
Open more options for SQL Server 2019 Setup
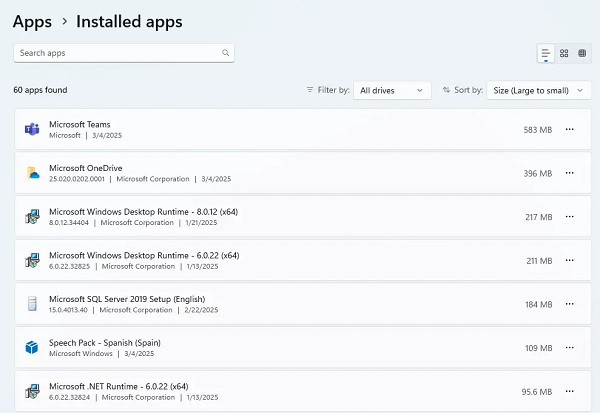[569, 304]
